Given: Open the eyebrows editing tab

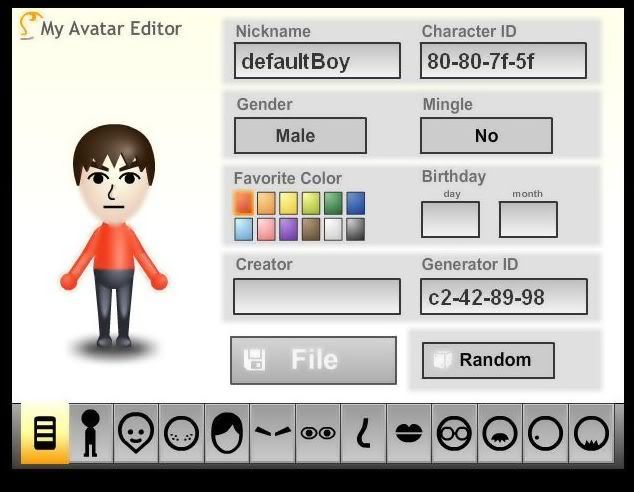Looking at the screenshot, I should tap(272, 433).
